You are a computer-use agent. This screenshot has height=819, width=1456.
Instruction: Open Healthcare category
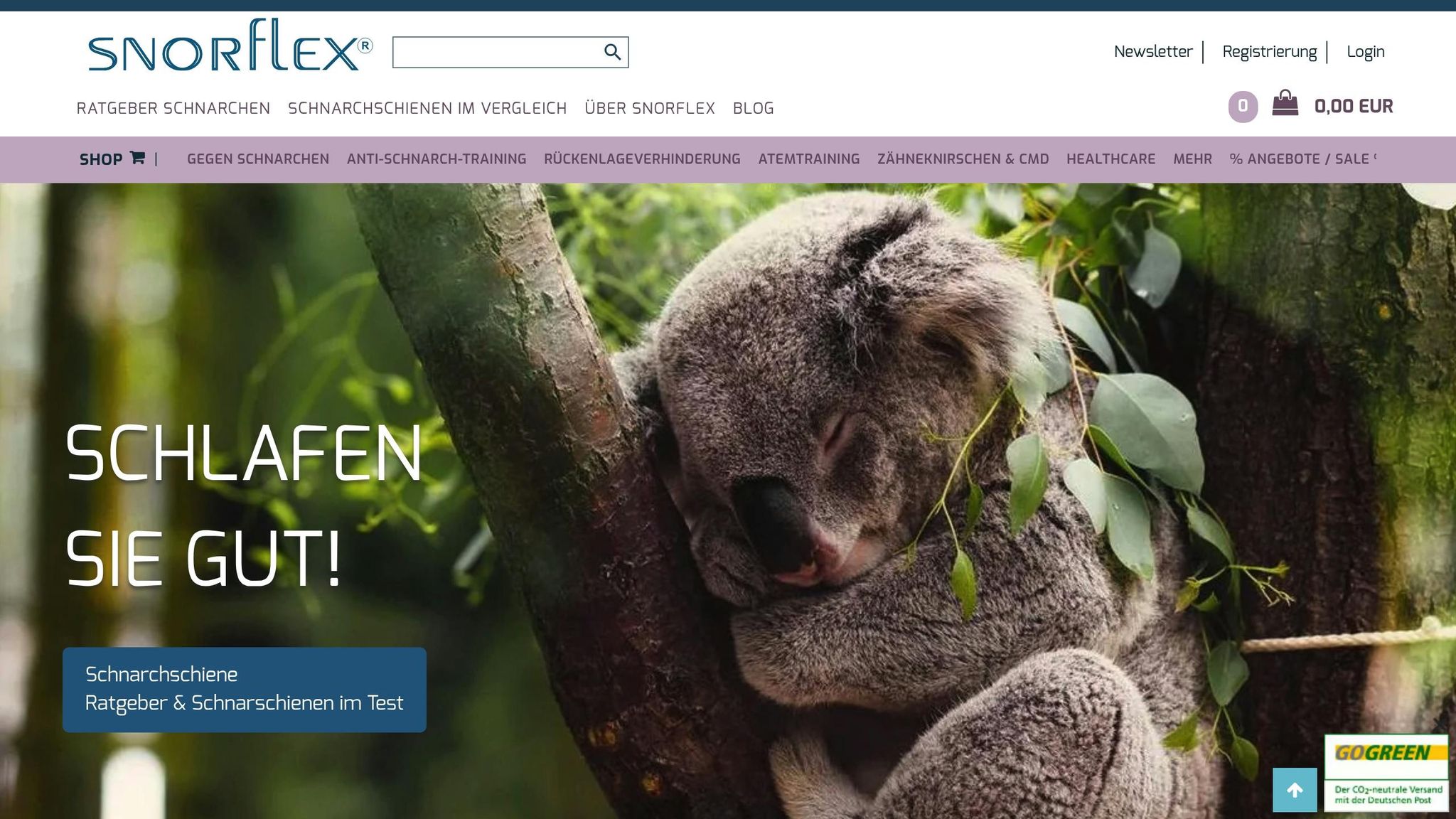click(1110, 159)
